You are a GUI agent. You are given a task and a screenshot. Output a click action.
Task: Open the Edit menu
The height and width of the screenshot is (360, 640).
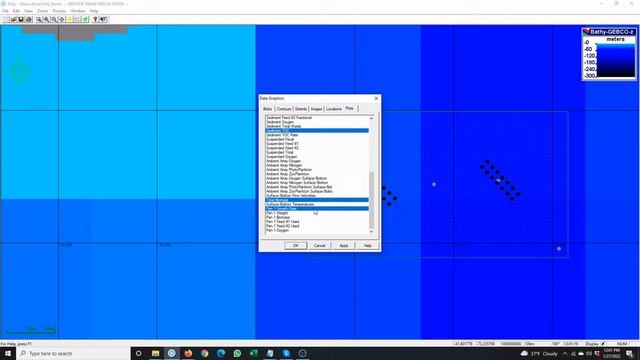point(16,11)
